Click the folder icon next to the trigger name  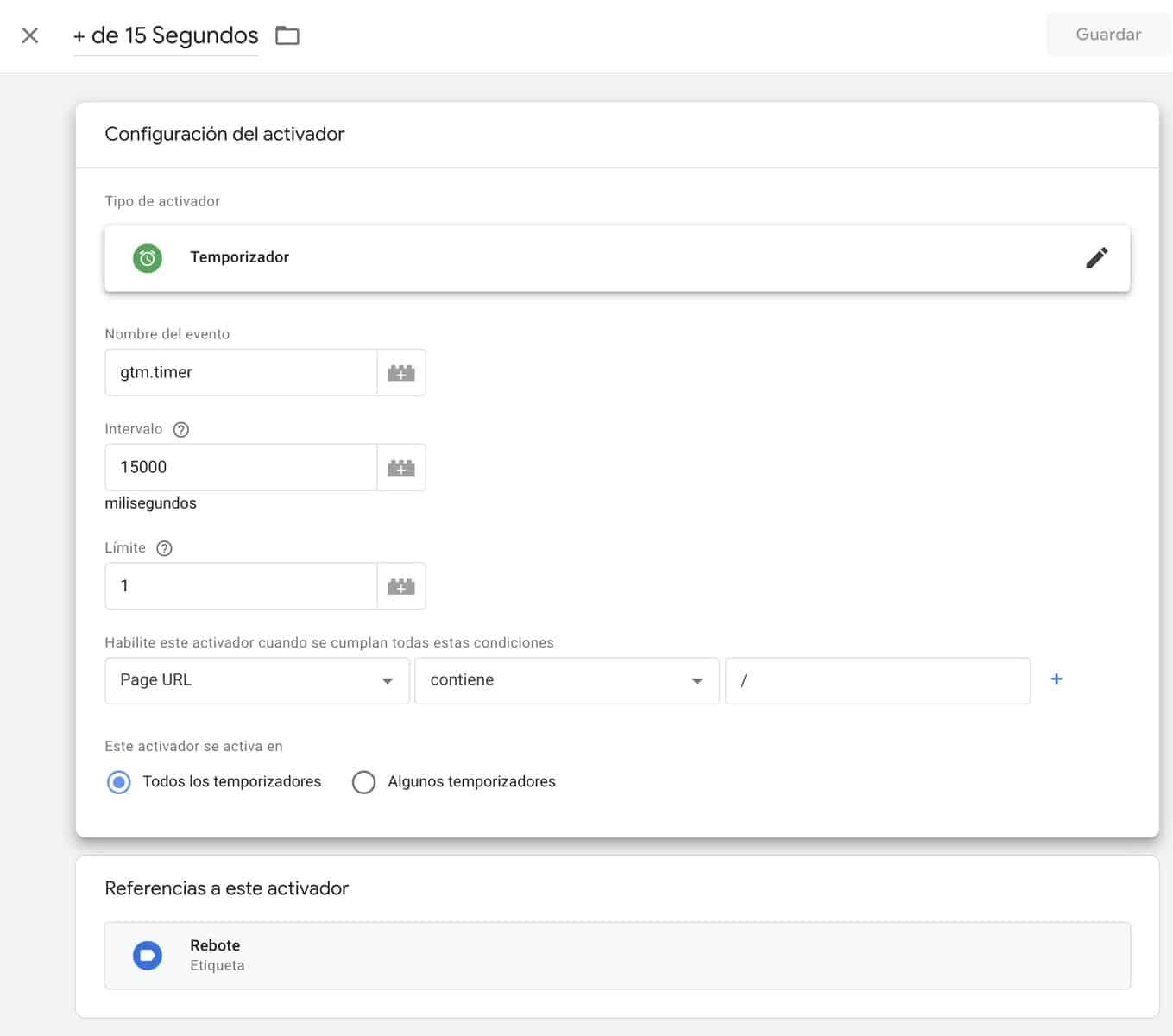click(x=287, y=35)
